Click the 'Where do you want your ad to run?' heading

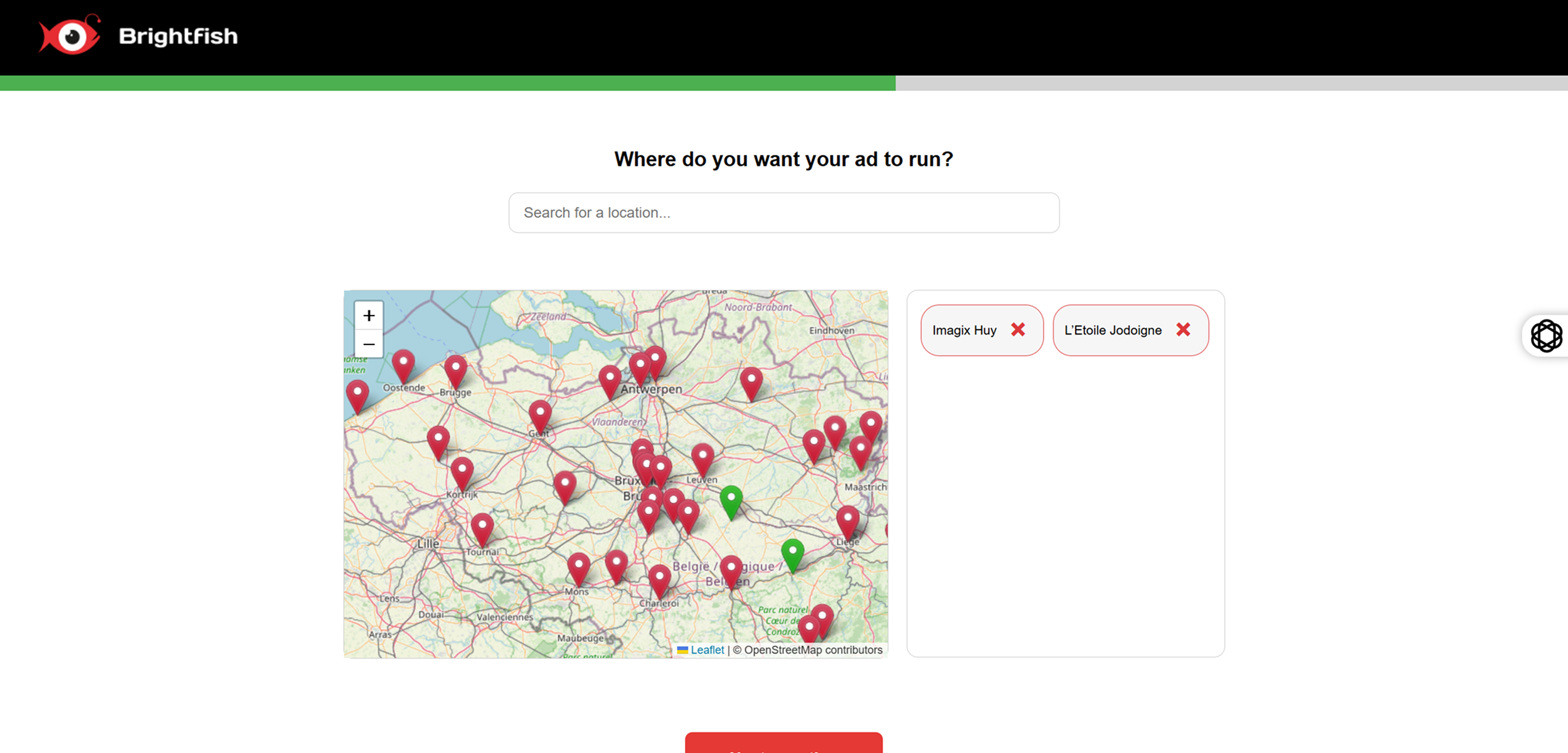[x=784, y=159]
